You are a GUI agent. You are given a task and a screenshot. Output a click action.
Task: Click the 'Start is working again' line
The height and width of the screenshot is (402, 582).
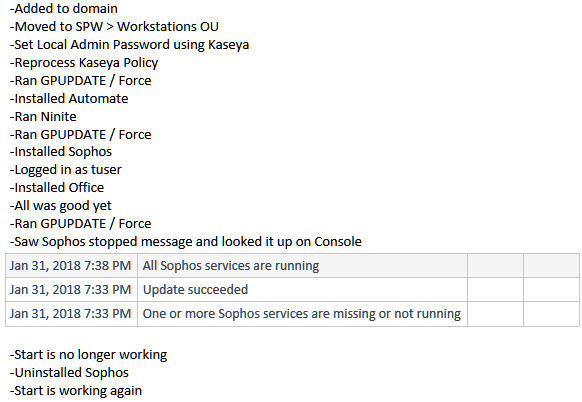tap(76, 391)
